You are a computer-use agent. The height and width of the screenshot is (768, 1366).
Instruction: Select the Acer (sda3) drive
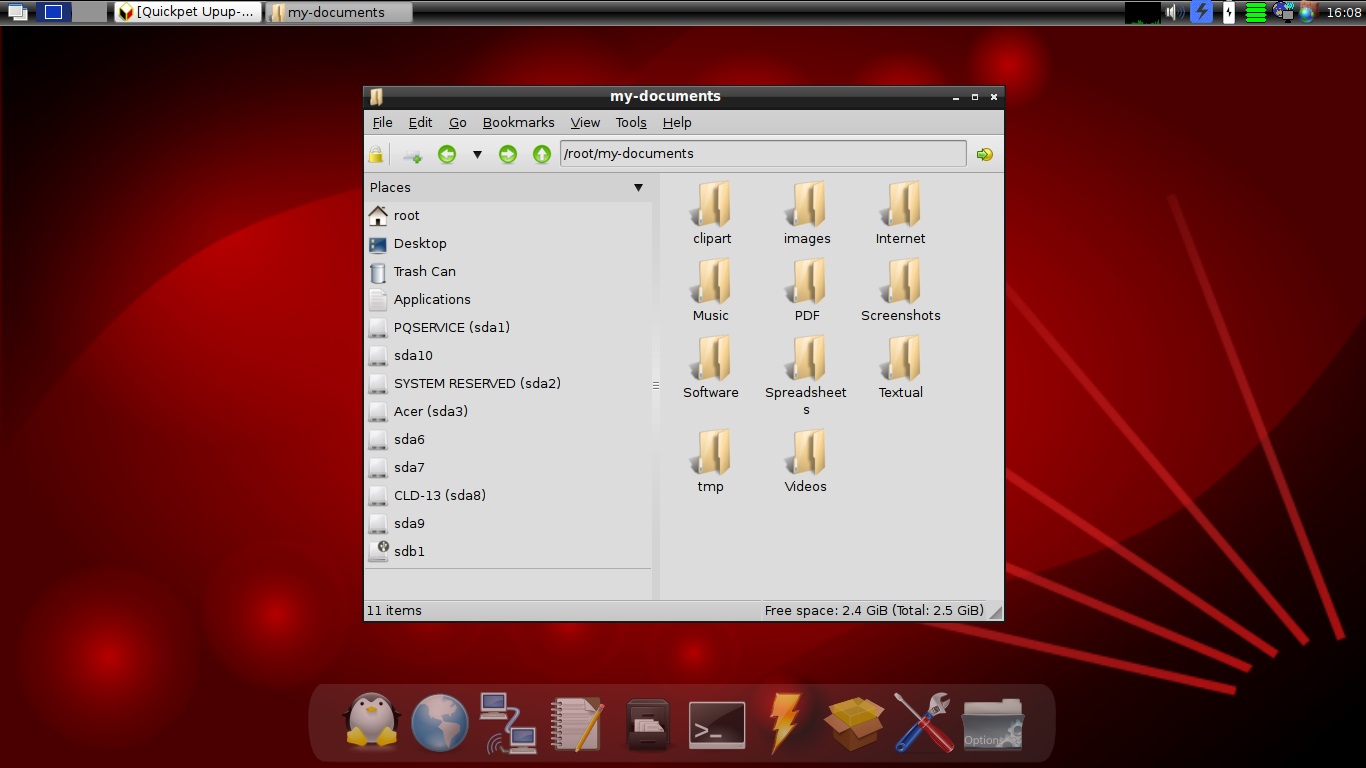[x=508, y=411]
